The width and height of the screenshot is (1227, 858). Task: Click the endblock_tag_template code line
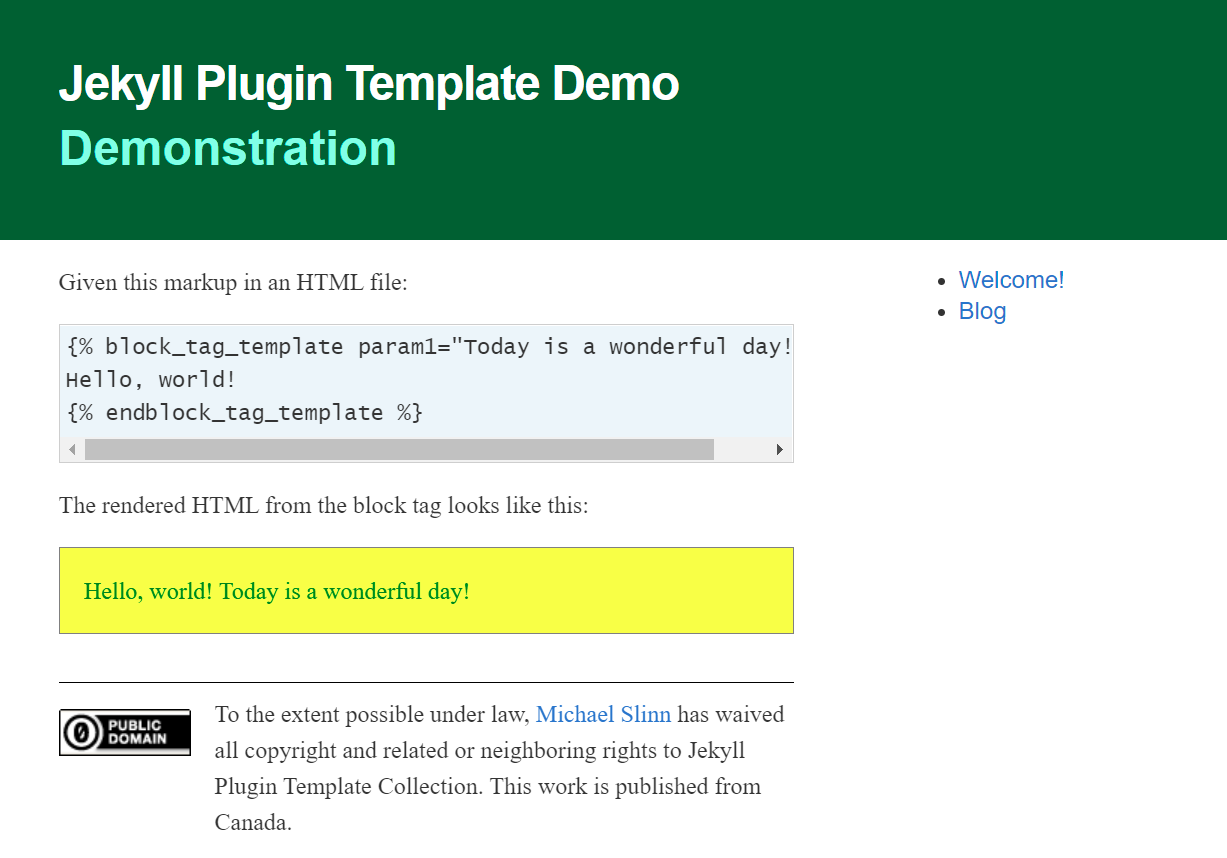pos(244,412)
